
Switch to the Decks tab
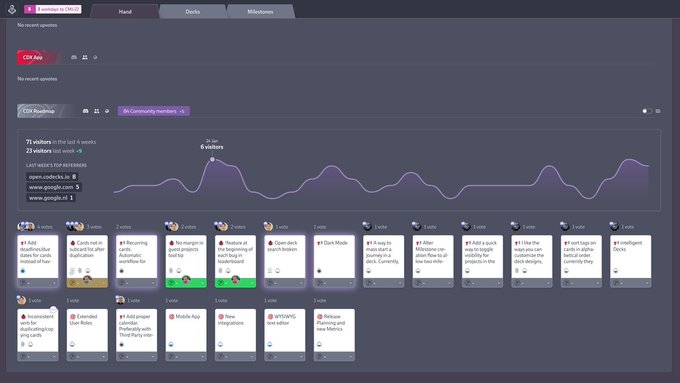tap(193, 12)
